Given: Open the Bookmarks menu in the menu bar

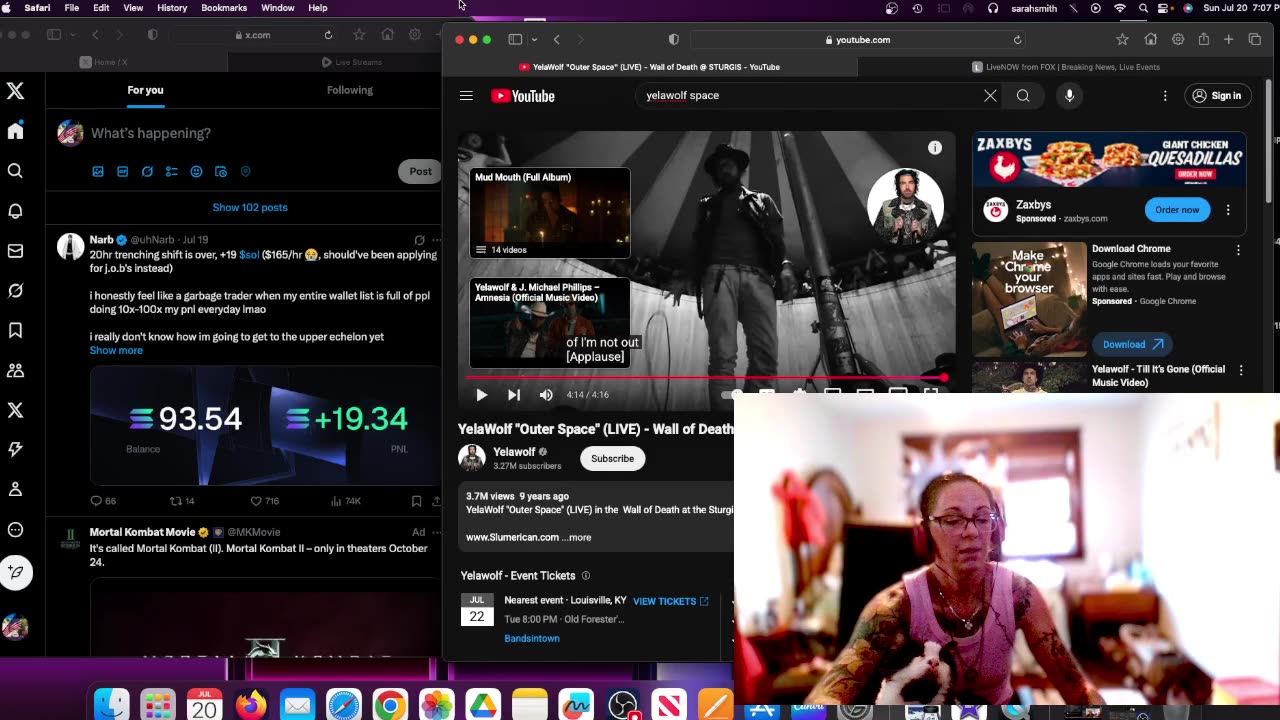Looking at the screenshot, I should [x=224, y=8].
